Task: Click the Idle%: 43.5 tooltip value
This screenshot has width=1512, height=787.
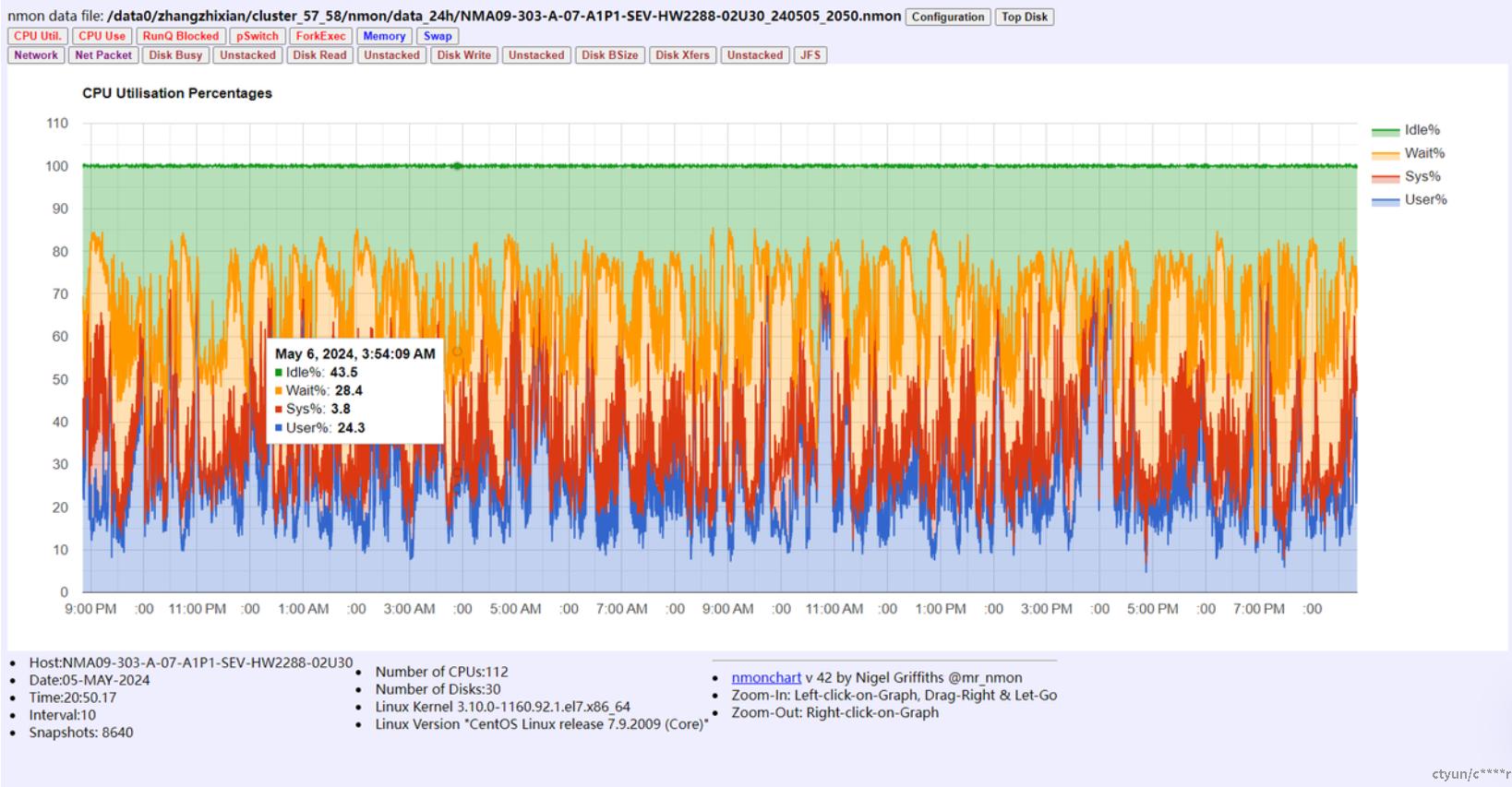Action: (x=317, y=372)
